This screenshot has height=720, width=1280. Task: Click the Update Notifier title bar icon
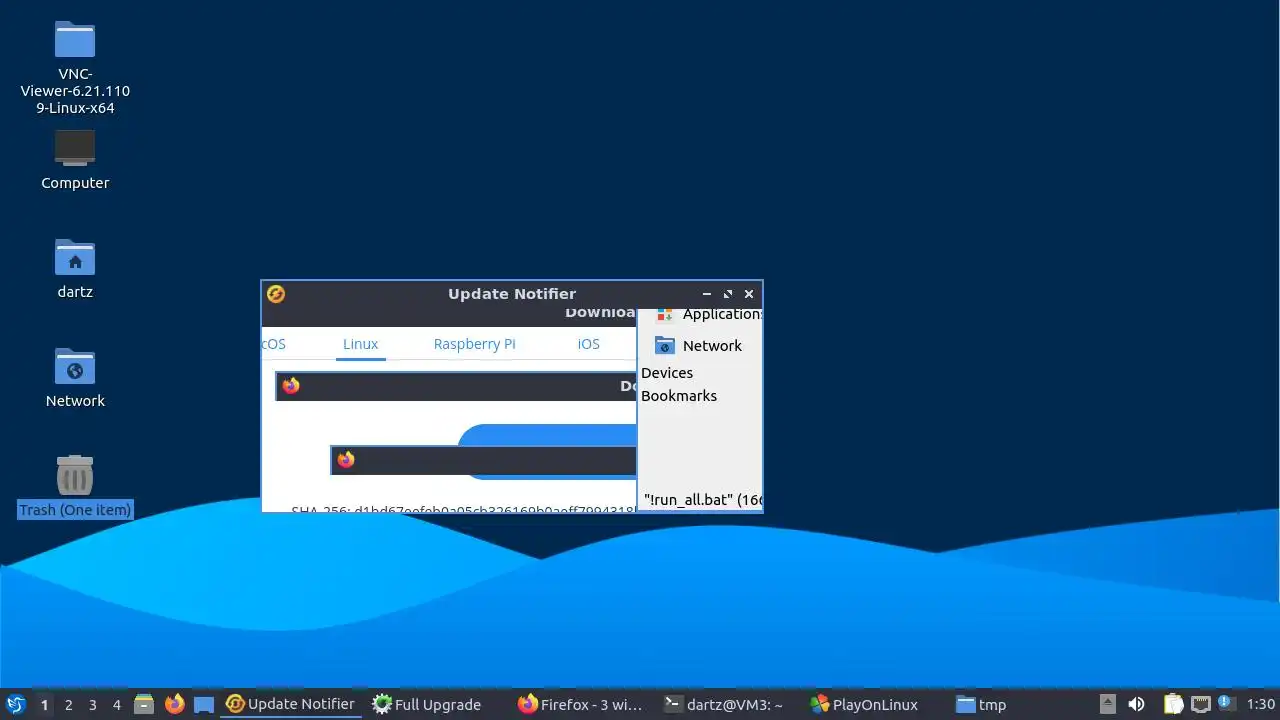coord(276,294)
